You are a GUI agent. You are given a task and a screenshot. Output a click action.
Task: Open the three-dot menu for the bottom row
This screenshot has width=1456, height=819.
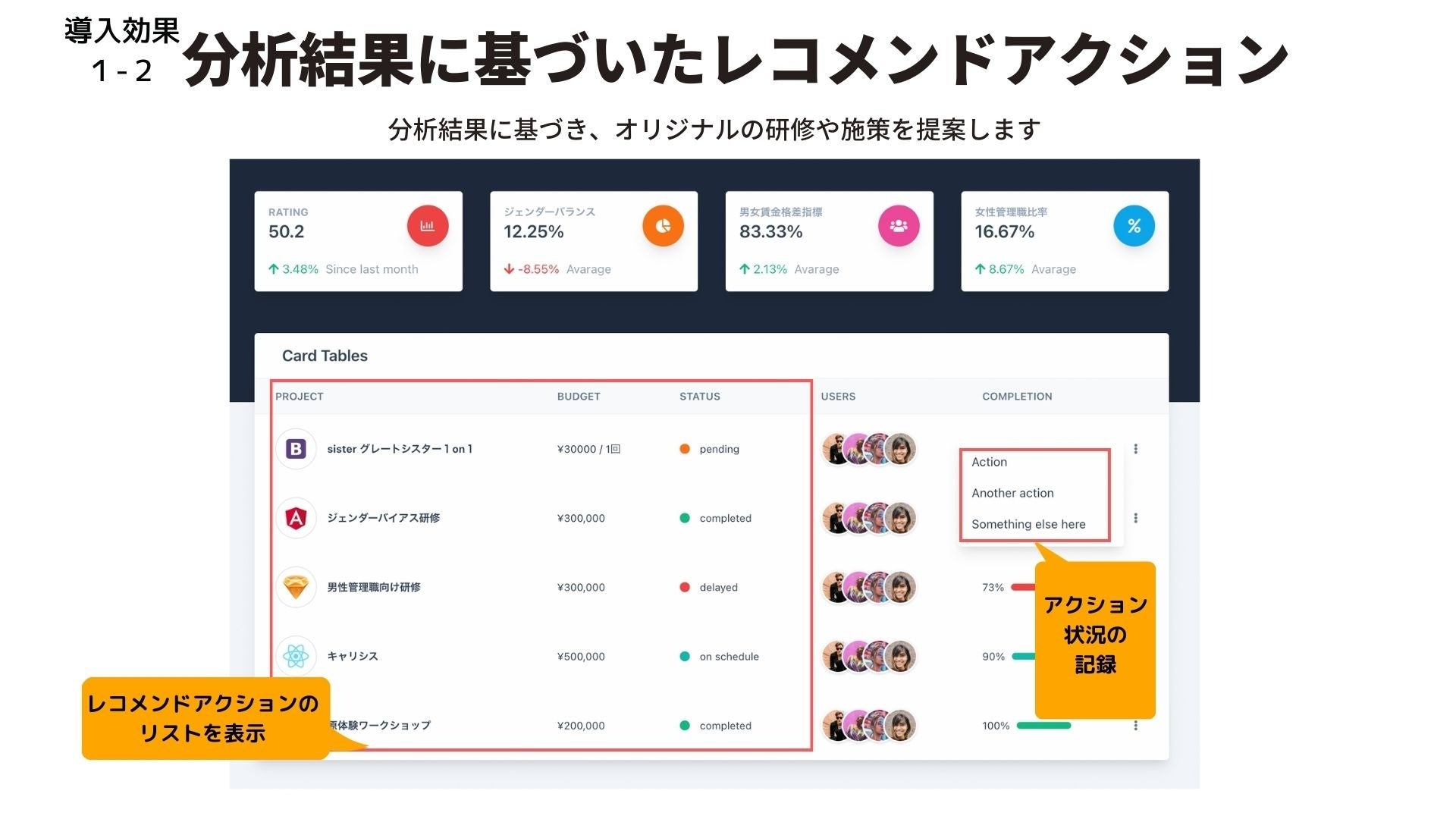[1135, 726]
